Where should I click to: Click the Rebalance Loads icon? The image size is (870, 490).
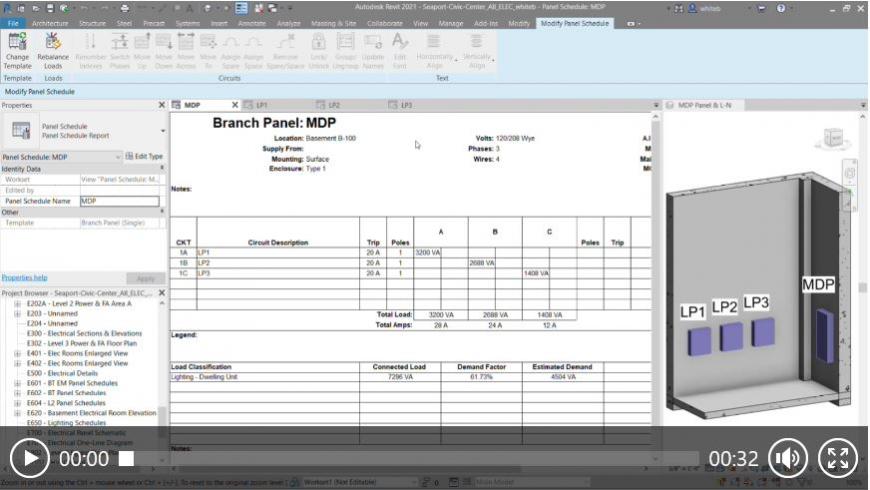53,42
